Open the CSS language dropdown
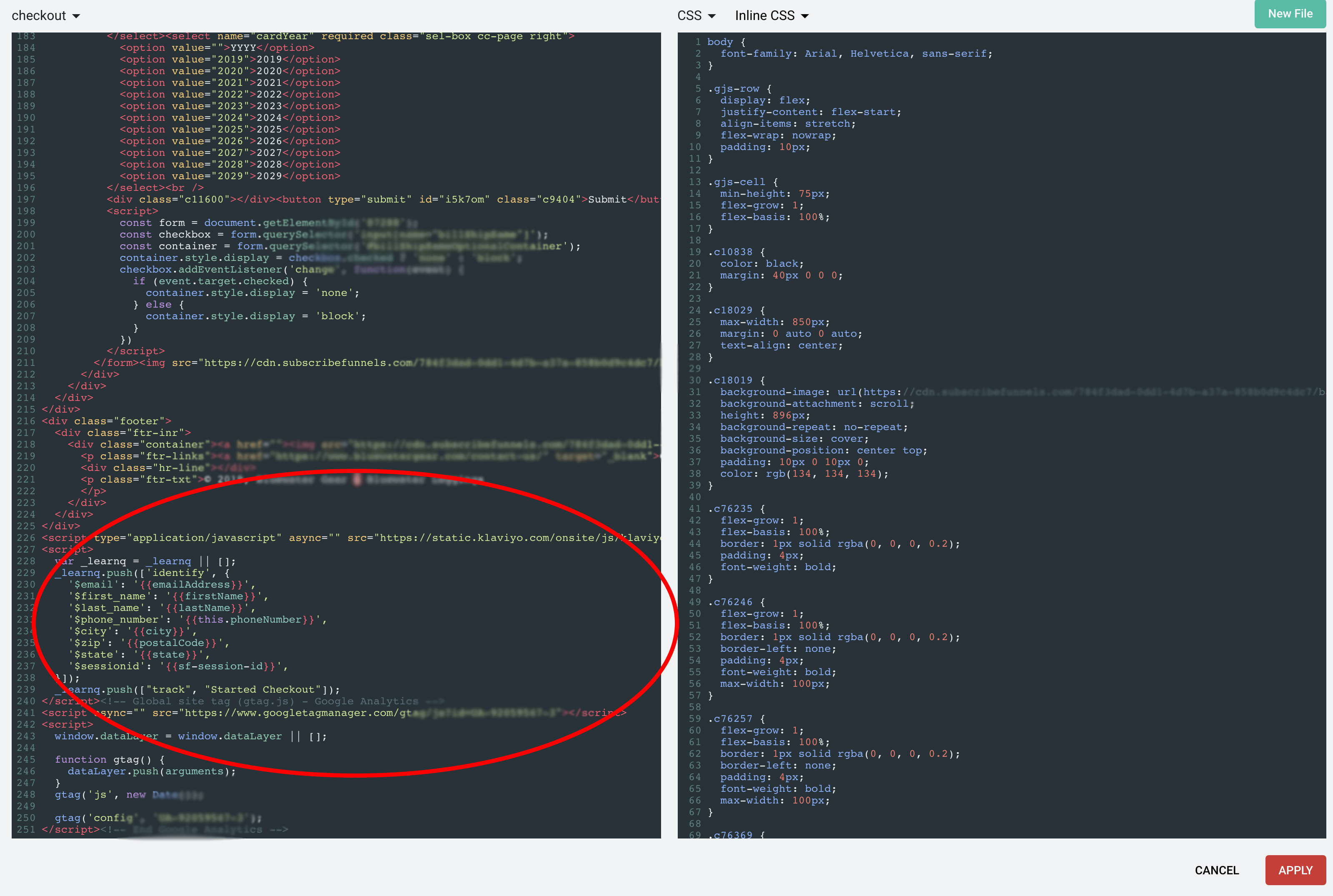This screenshot has height=896, width=1333. (x=696, y=15)
